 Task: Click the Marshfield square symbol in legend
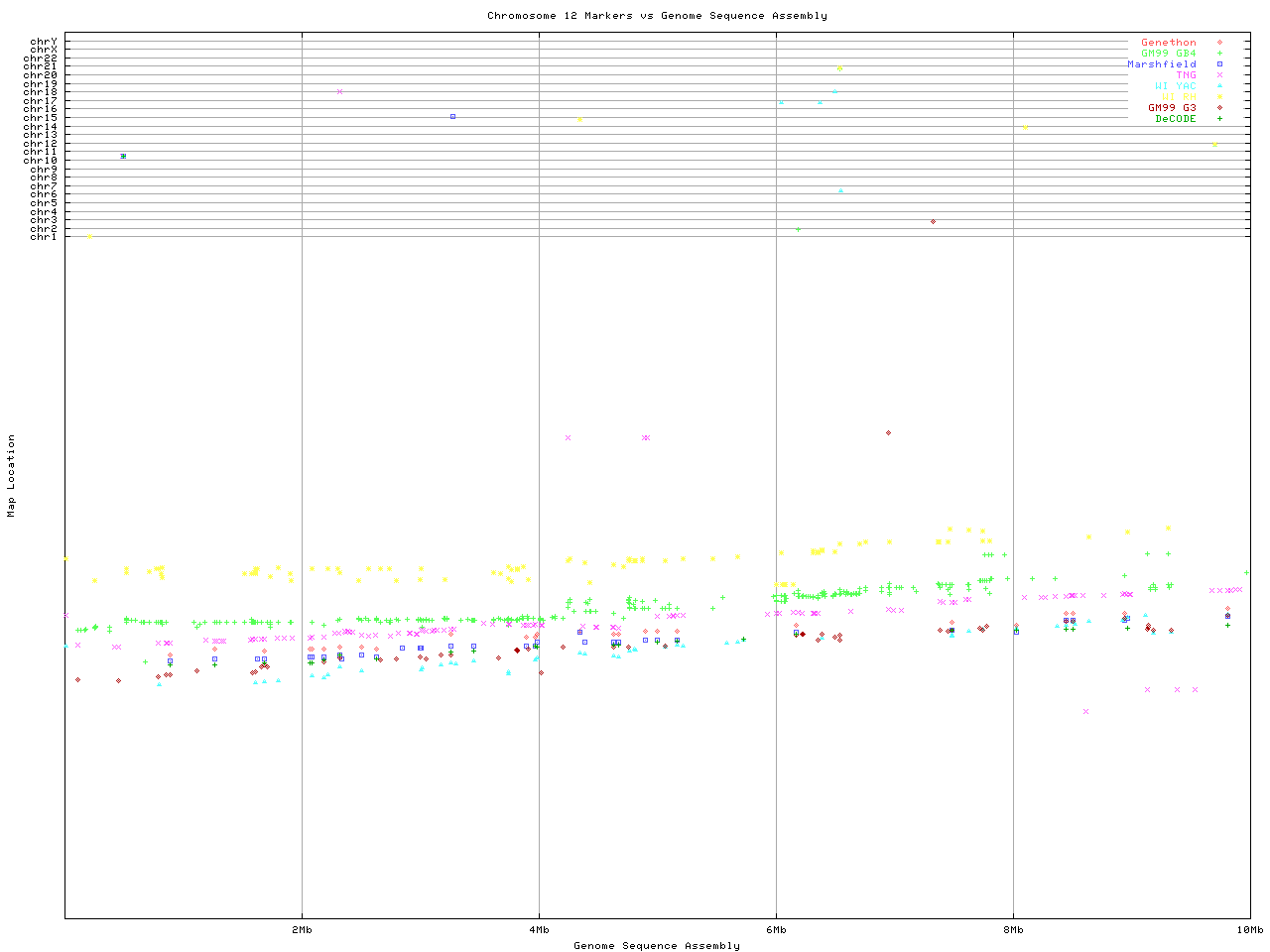1219,64
